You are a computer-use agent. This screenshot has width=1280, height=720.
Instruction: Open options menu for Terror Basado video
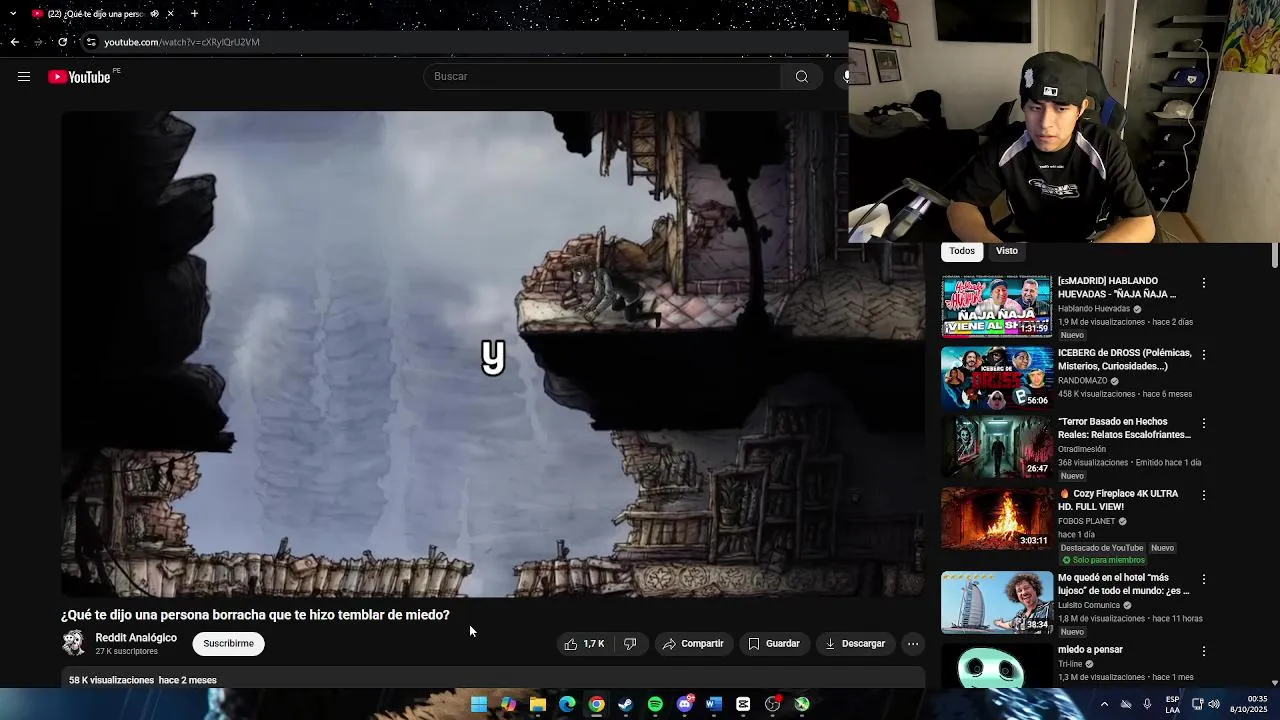click(x=1204, y=423)
